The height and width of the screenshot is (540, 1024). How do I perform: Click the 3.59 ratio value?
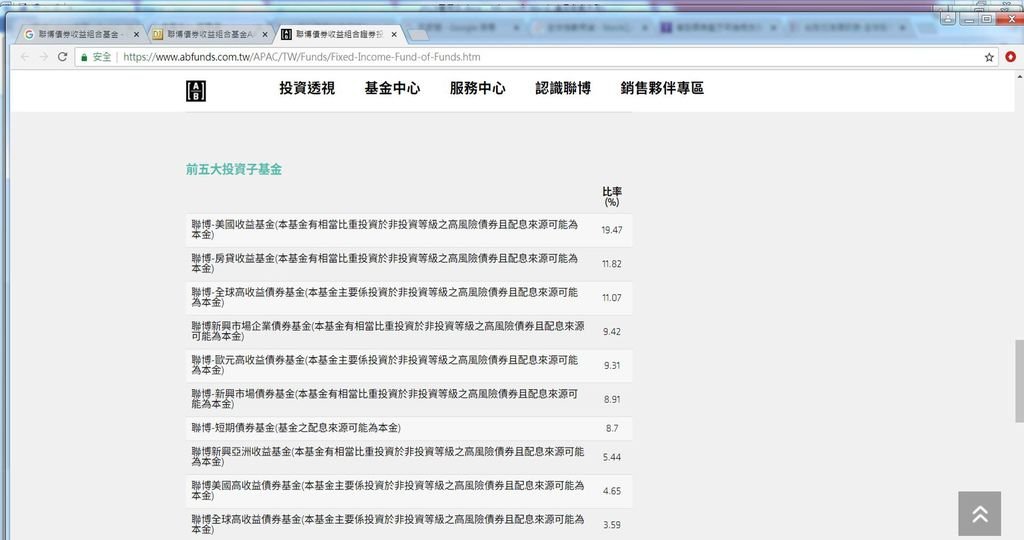612,525
